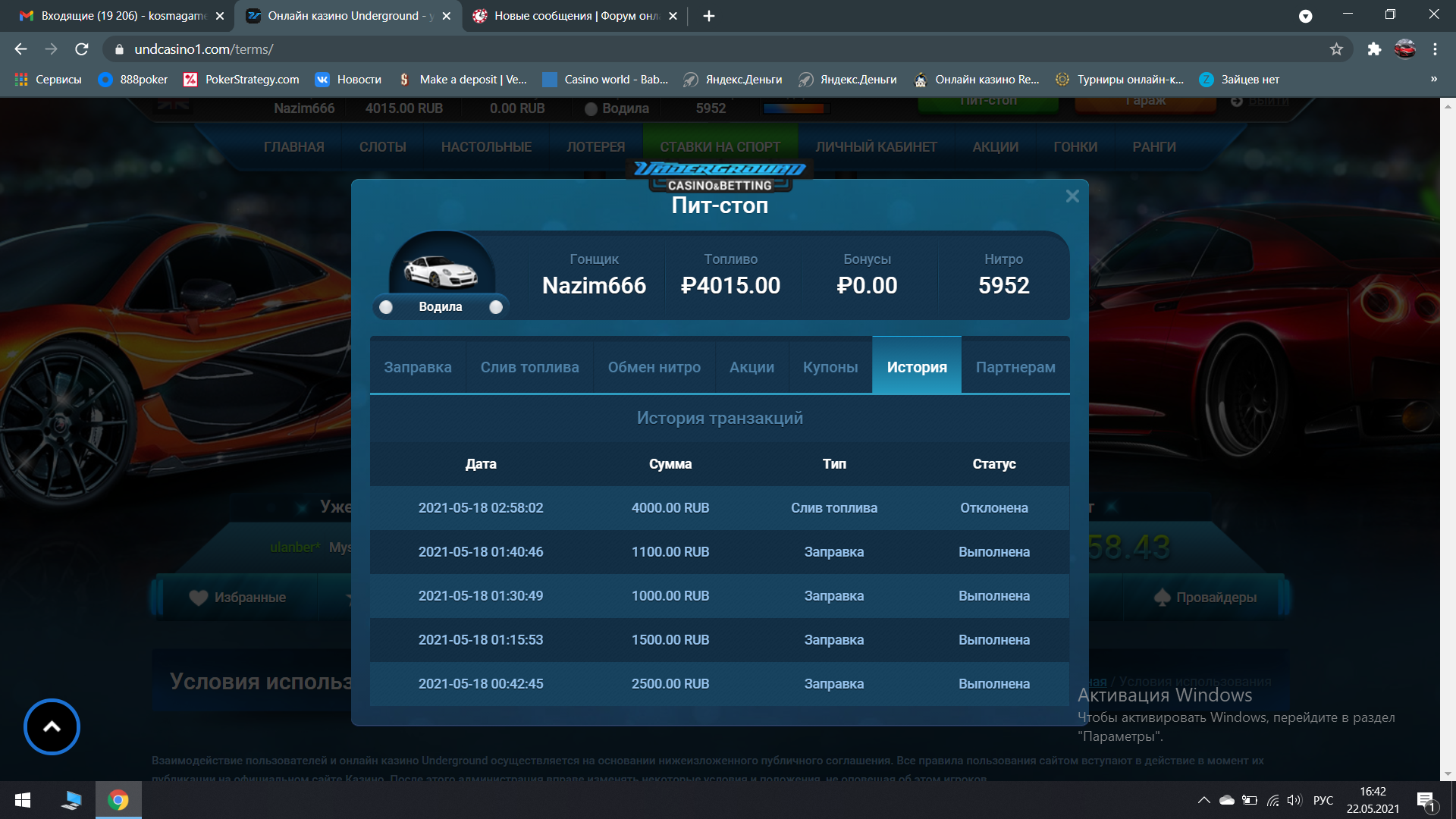Show hidden system tray icons
The height and width of the screenshot is (819, 1456).
coord(1203,800)
